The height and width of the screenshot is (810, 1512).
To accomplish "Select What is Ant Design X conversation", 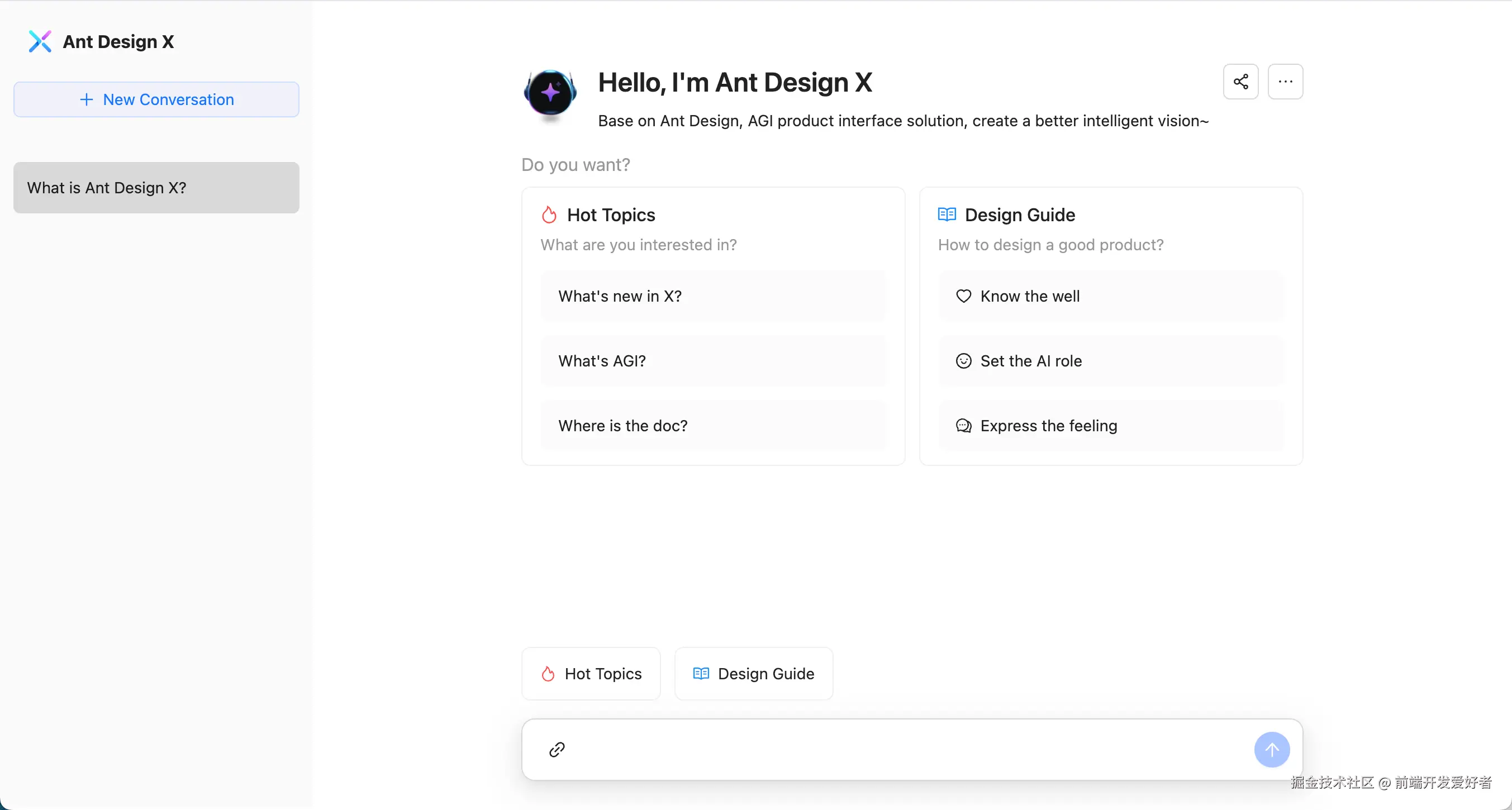I will click(155, 187).
